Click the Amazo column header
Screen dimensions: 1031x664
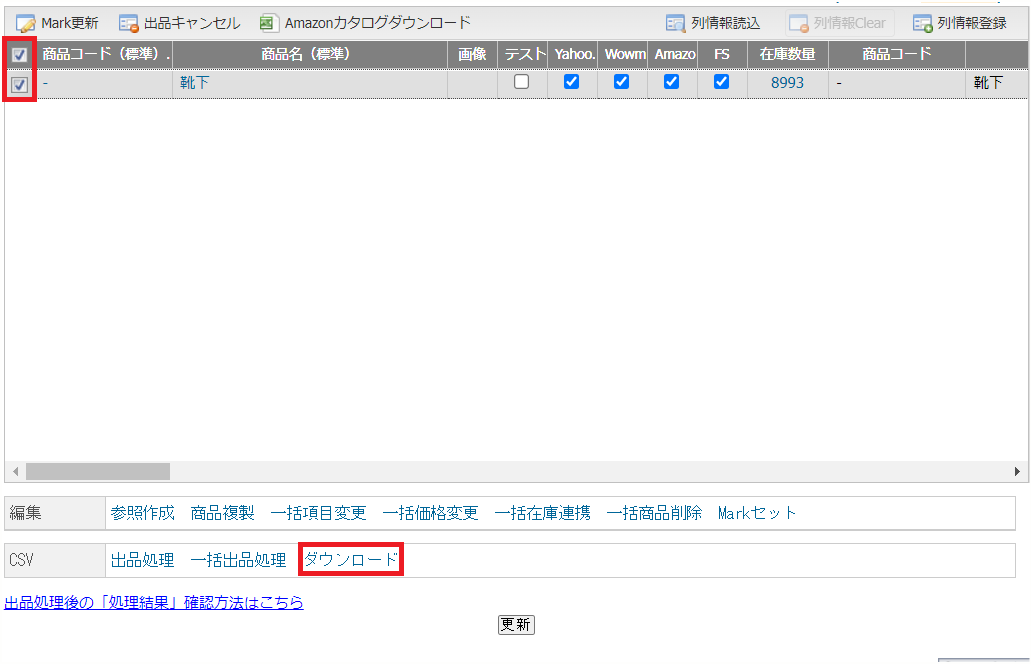672,55
